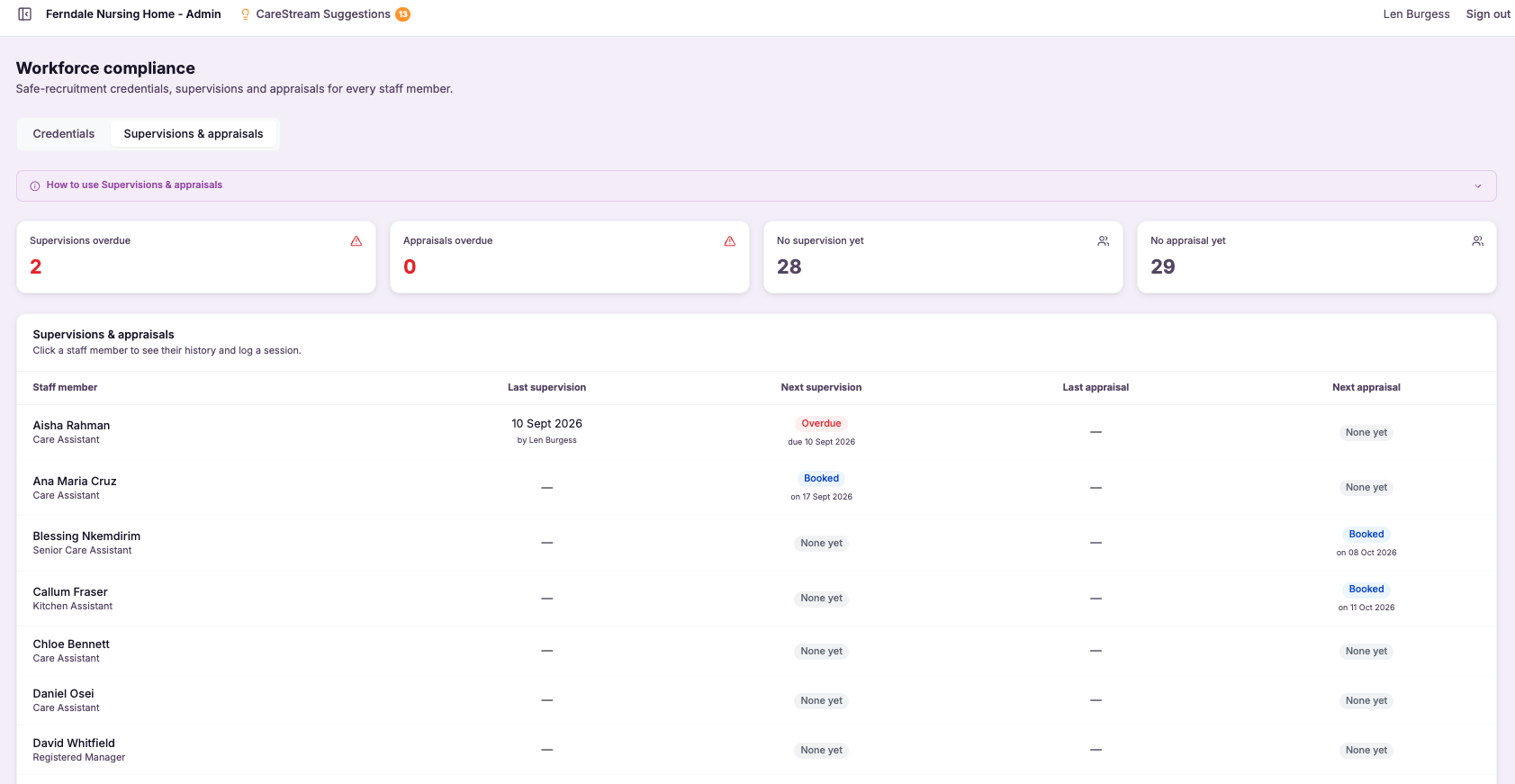The width and height of the screenshot is (1515, 784).
Task: Open Callum Fraser's staff row
Action: tap(756, 599)
